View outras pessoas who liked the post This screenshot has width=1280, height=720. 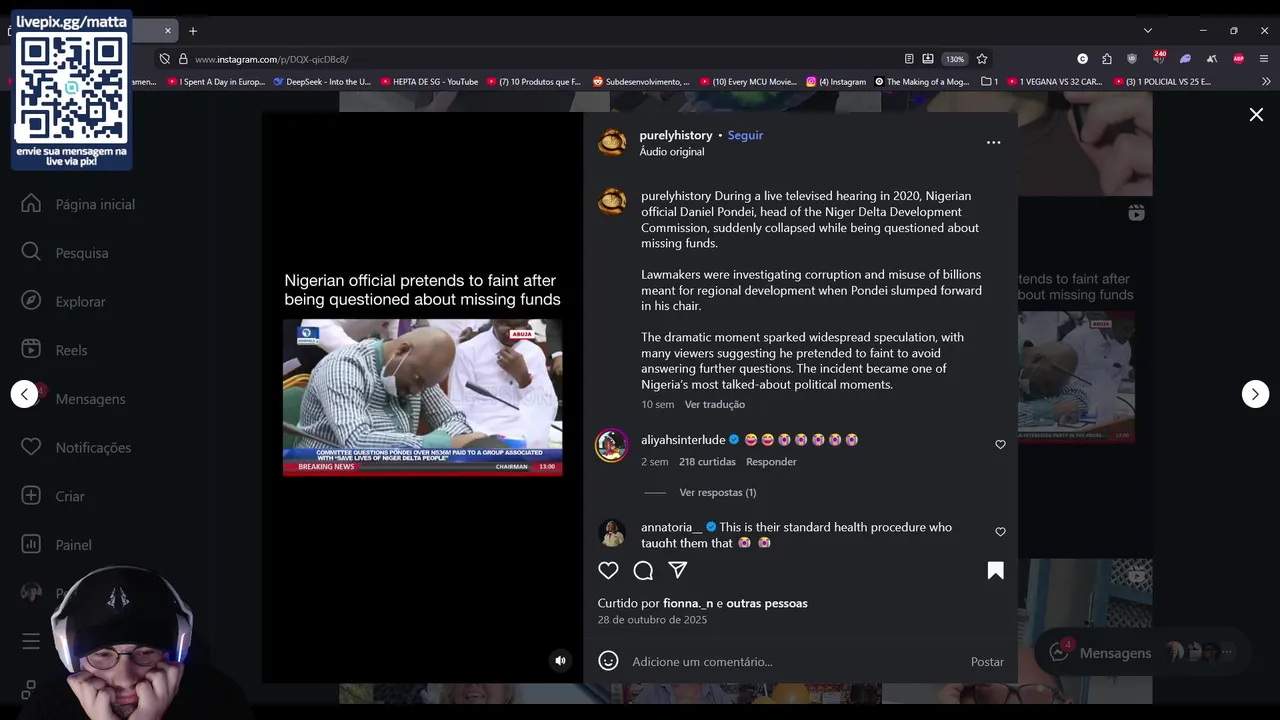pyautogui.click(x=767, y=603)
